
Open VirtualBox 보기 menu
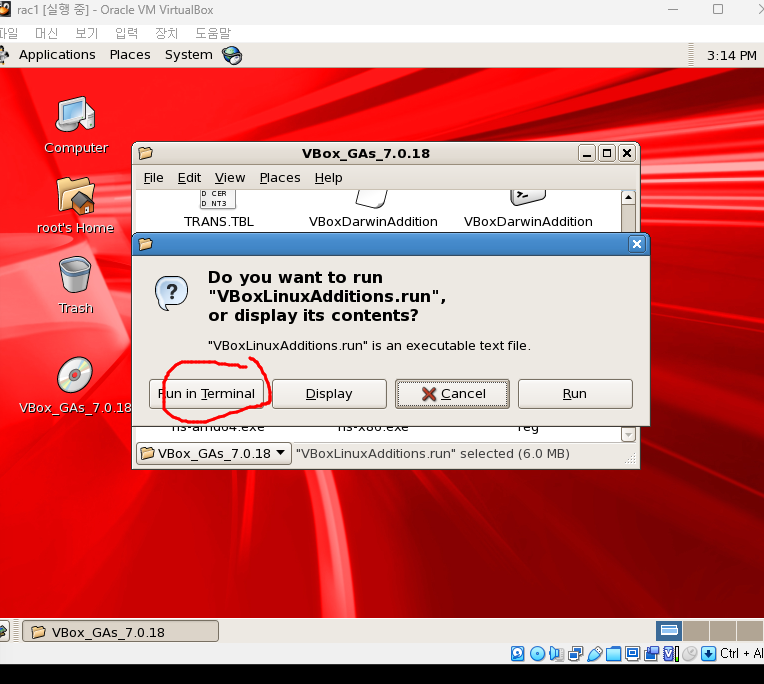pos(86,33)
